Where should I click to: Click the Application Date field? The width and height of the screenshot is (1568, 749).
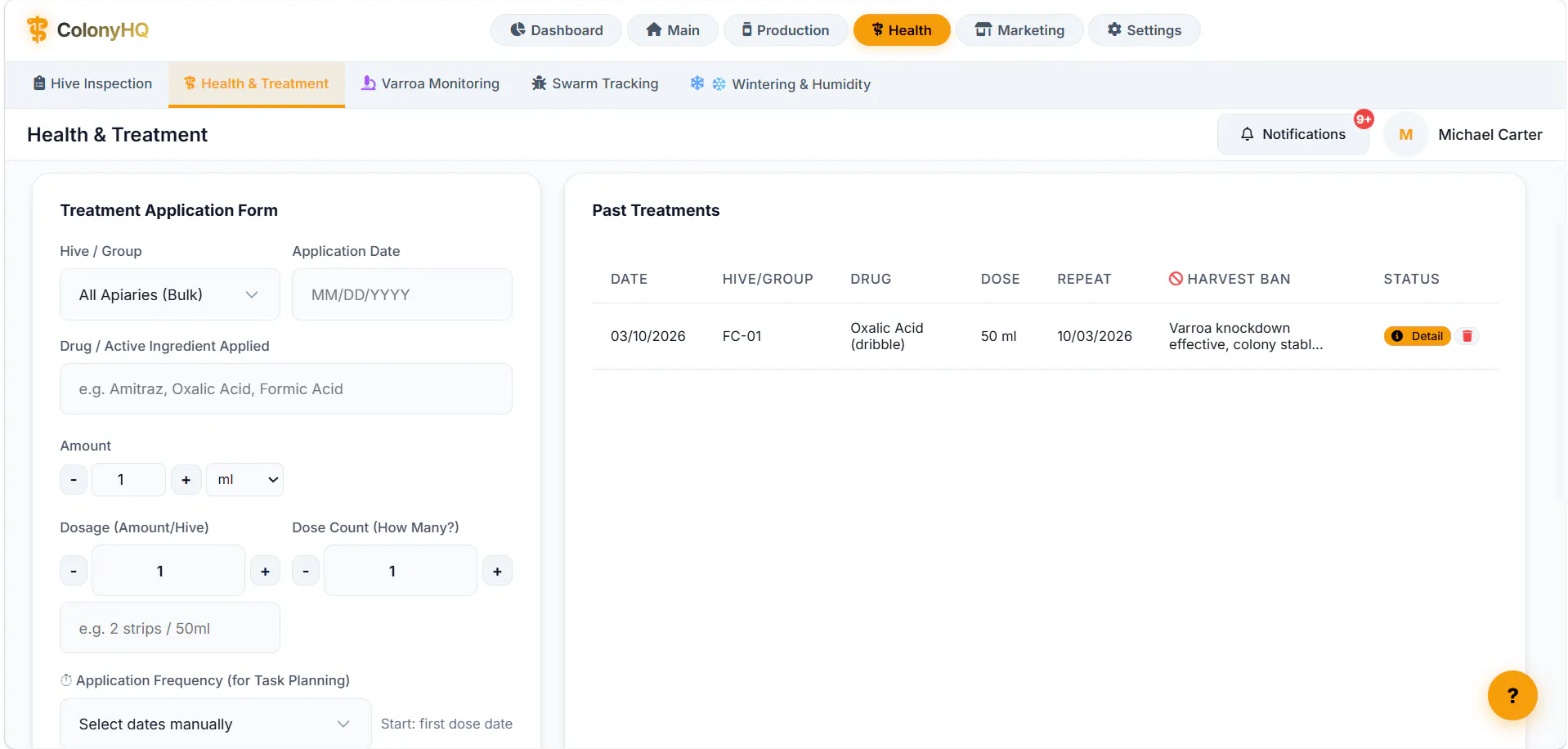click(x=402, y=294)
